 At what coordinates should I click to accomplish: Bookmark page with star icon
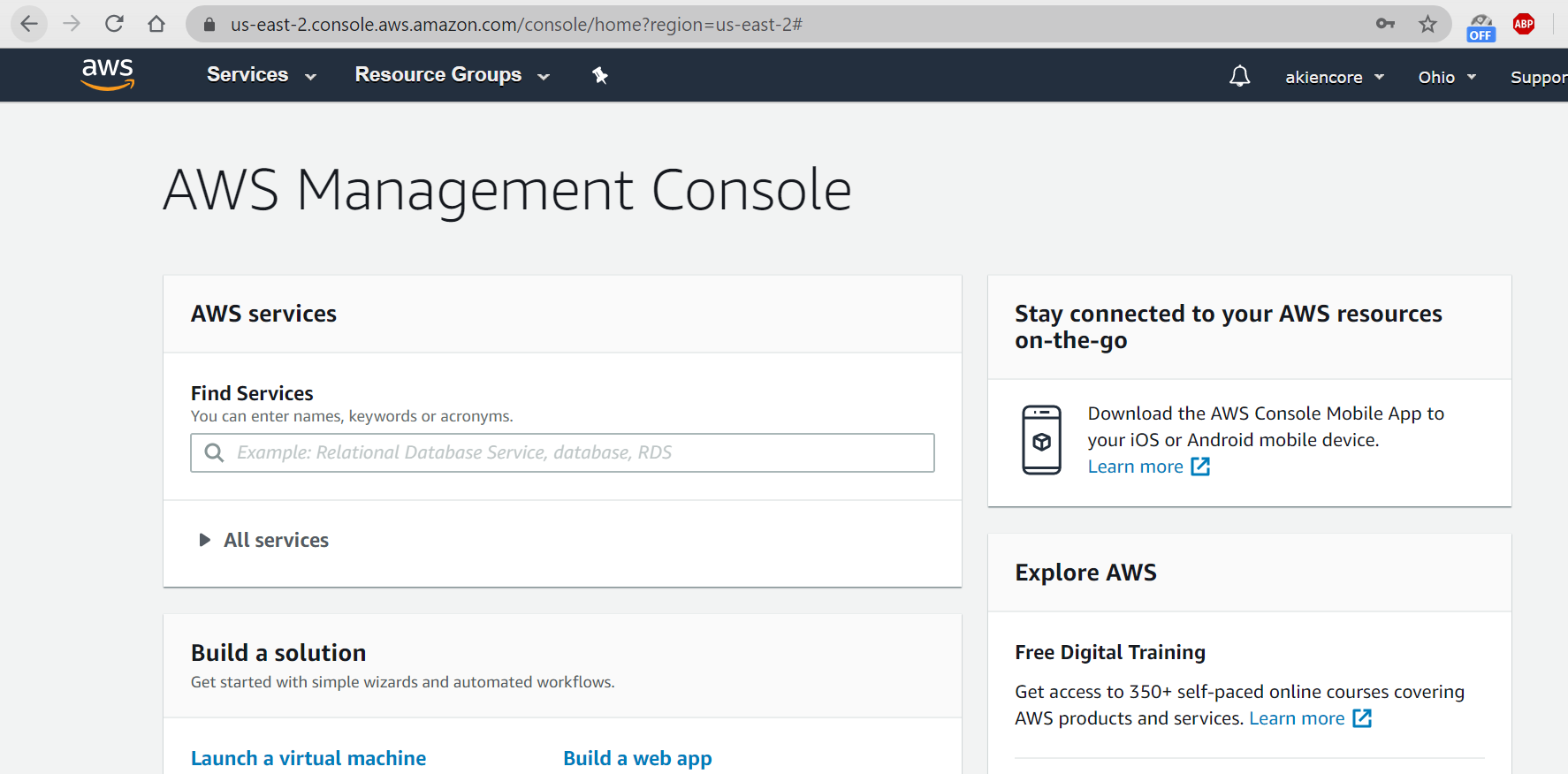[x=1427, y=24]
